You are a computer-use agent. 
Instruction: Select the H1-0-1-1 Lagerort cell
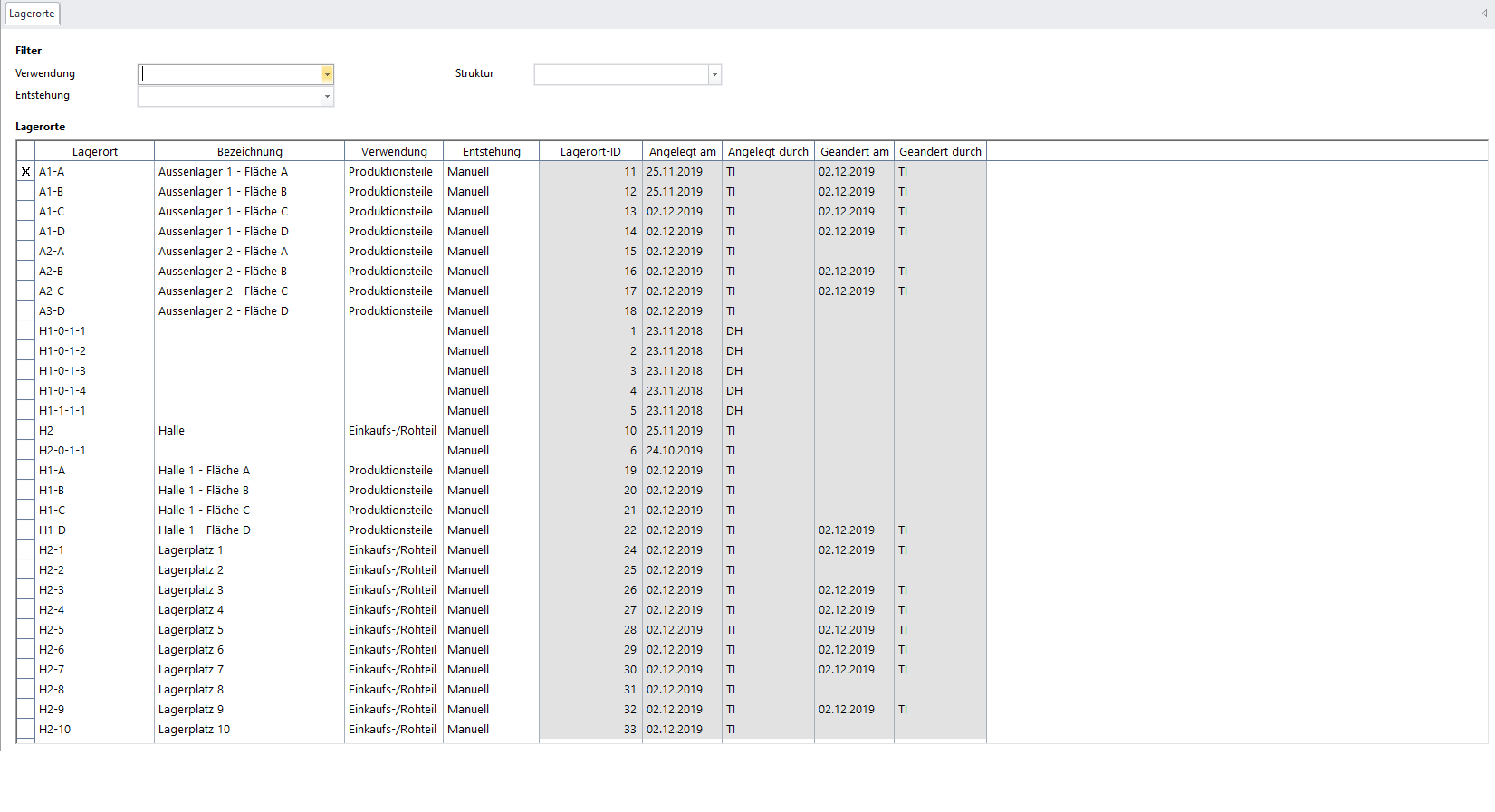click(62, 331)
